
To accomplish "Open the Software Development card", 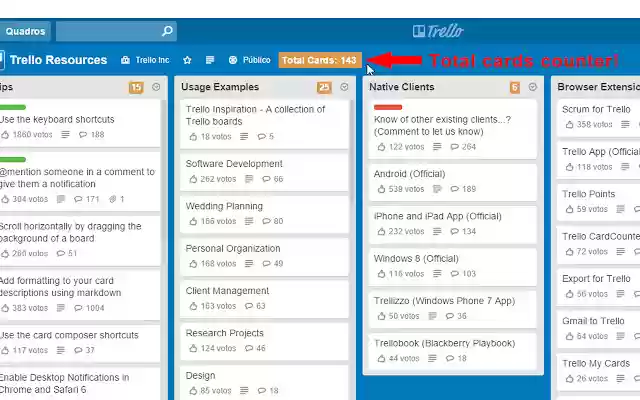I will click(264, 171).
